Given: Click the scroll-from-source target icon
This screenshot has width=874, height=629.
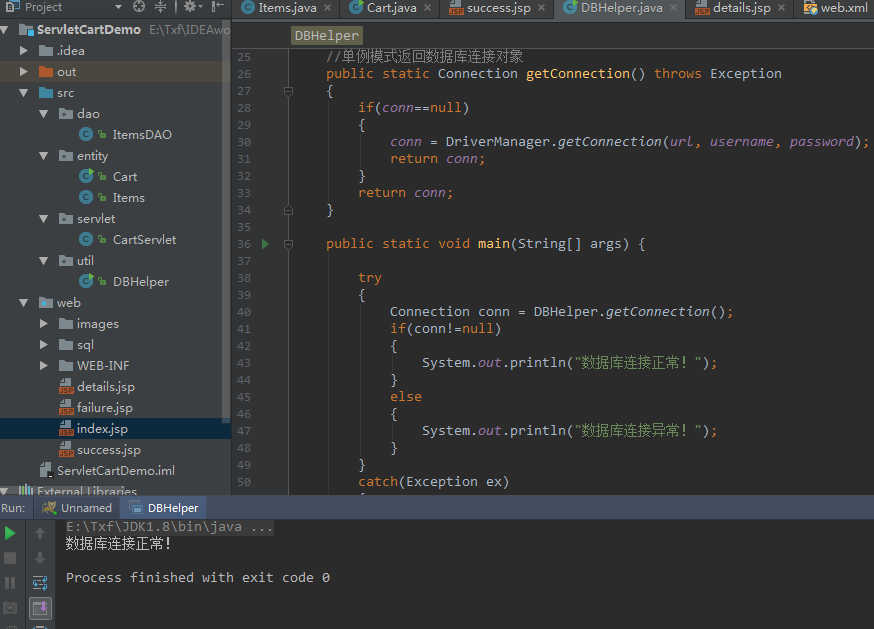Looking at the screenshot, I should (139, 7).
